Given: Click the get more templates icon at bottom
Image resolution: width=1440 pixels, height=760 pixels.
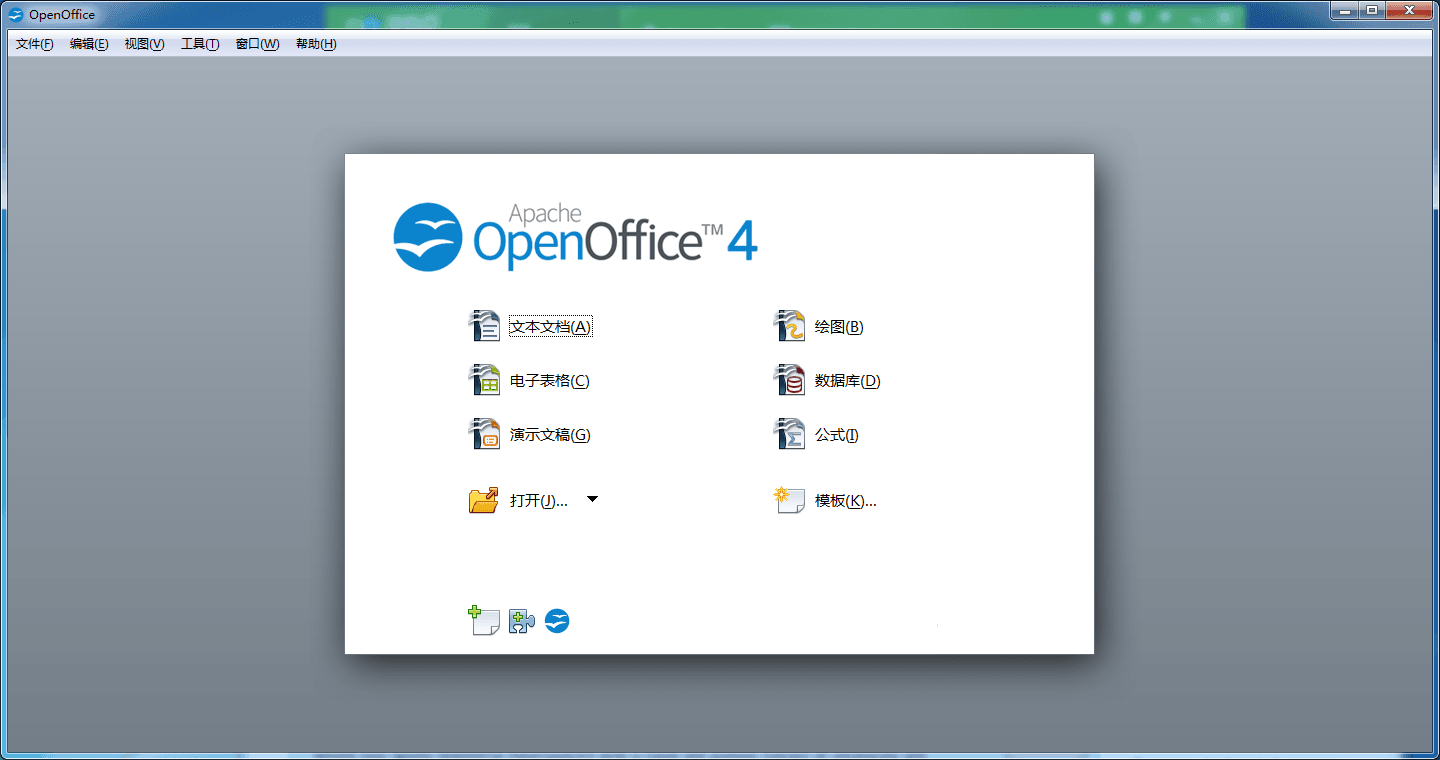Looking at the screenshot, I should click(x=484, y=621).
